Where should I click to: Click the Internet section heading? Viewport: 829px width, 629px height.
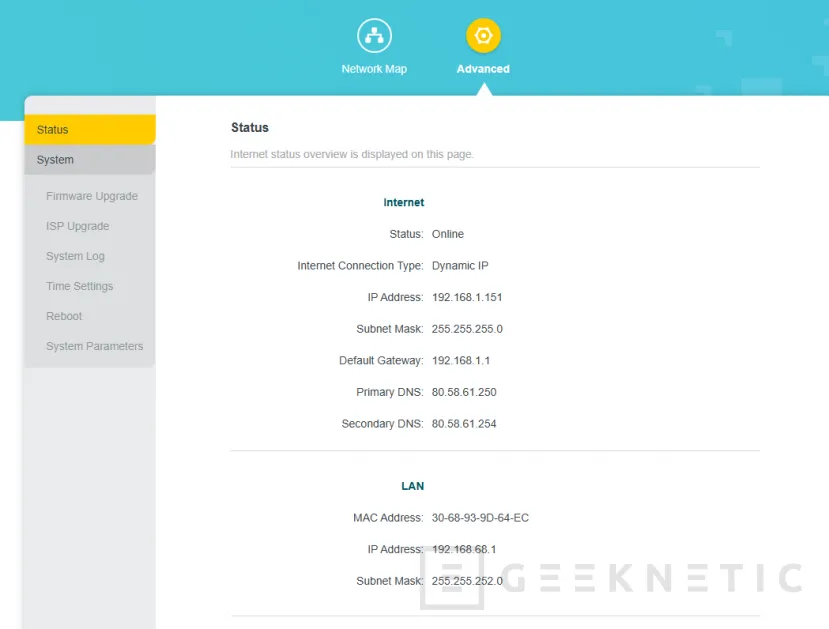[403, 202]
